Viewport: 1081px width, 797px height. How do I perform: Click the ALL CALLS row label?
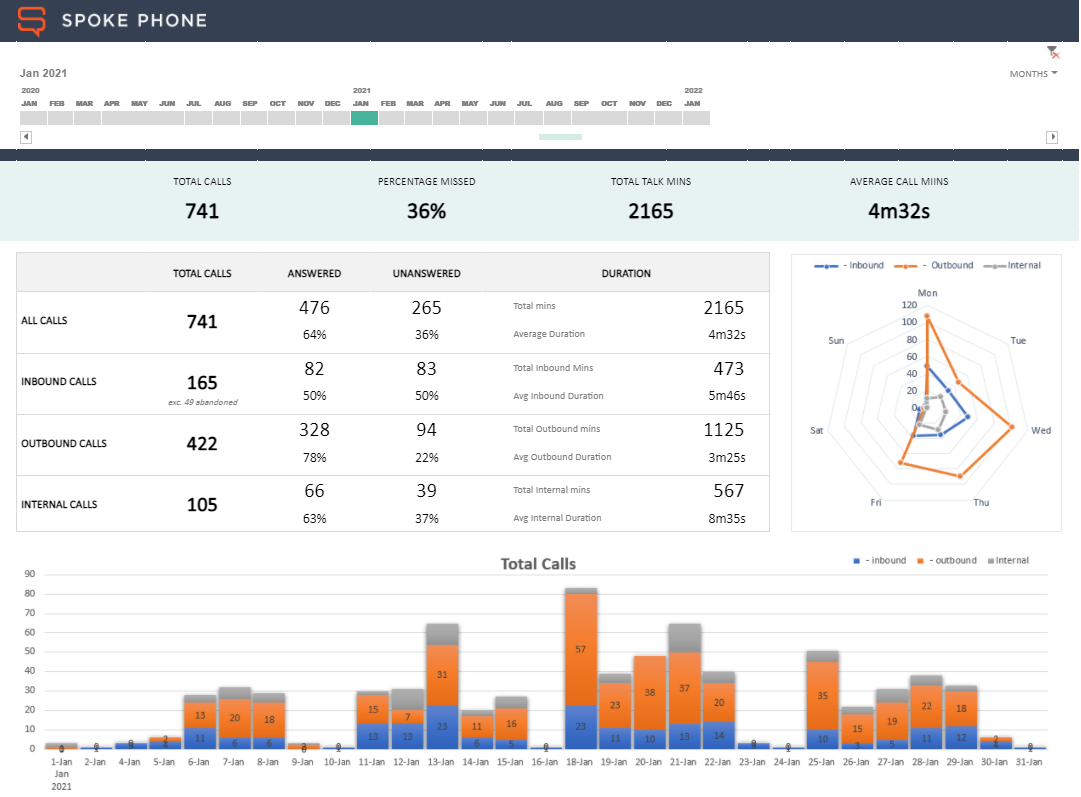[44, 321]
